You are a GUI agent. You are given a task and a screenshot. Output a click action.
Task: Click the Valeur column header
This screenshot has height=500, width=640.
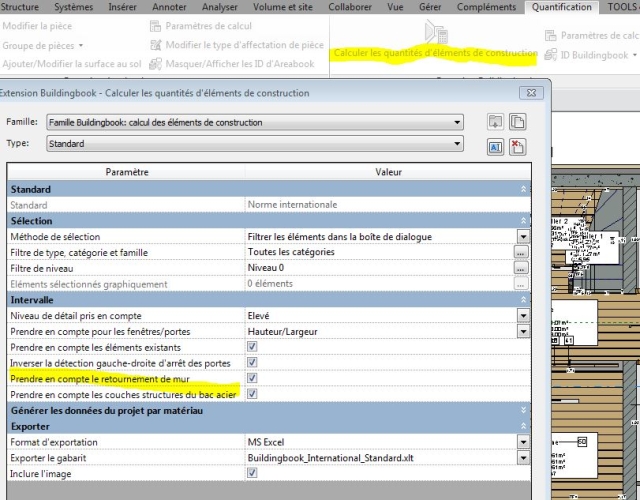(x=388, y=172)
